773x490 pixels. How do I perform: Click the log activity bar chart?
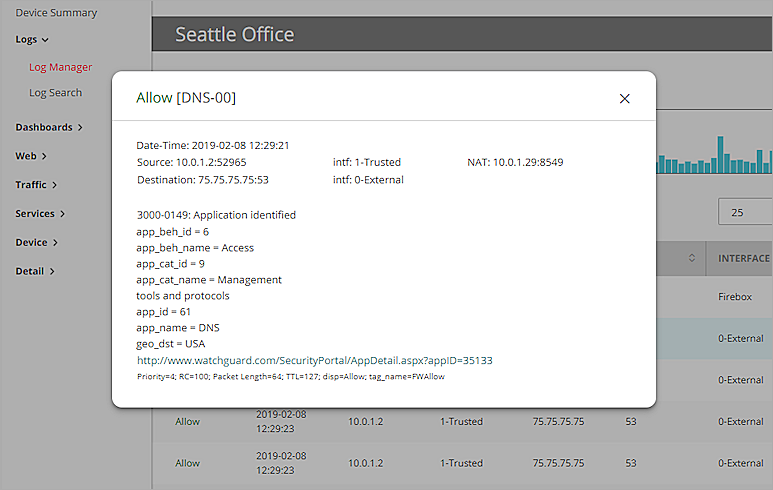click(714, 155)
